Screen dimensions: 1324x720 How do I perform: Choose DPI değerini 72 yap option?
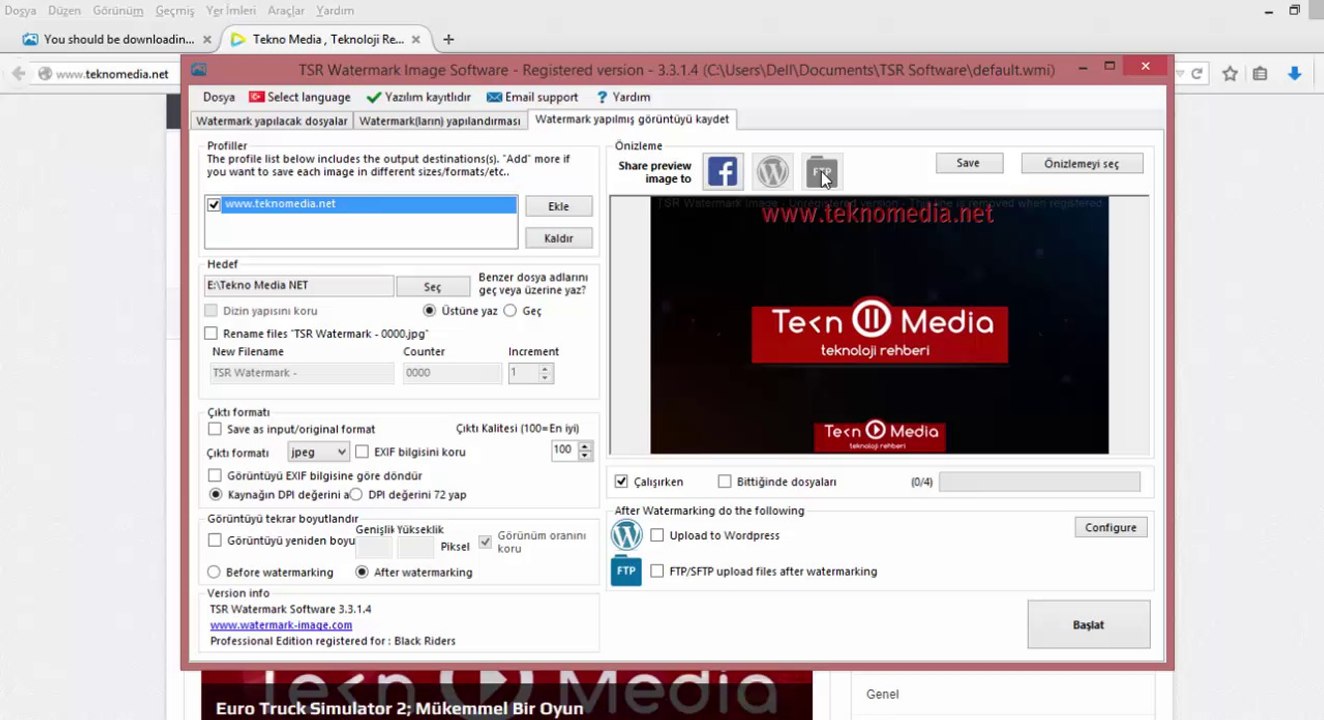tap(356, 495)
